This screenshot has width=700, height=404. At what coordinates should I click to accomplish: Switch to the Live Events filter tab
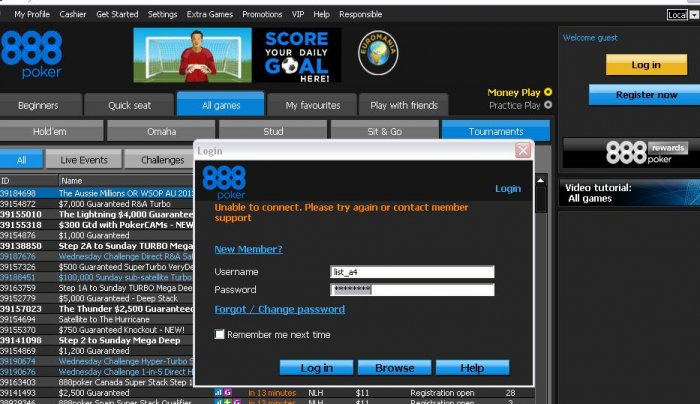tap(83, 159)
